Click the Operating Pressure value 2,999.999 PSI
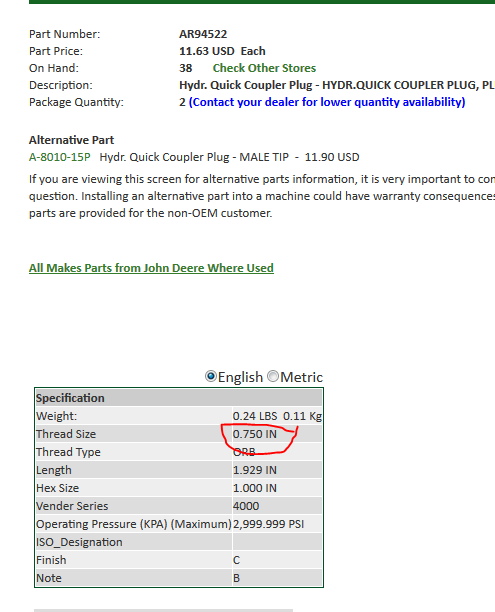495x612 pixels. (269, 524)
